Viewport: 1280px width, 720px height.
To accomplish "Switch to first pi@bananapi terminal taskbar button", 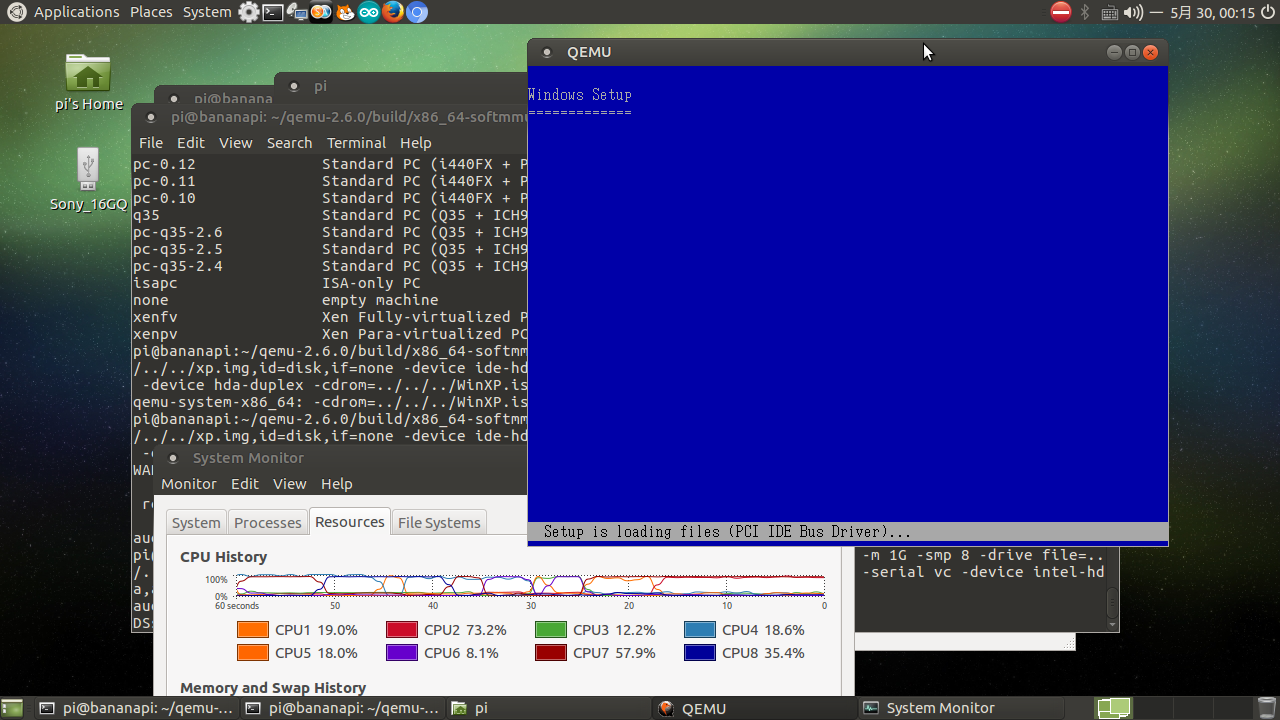I will [136, 708].
